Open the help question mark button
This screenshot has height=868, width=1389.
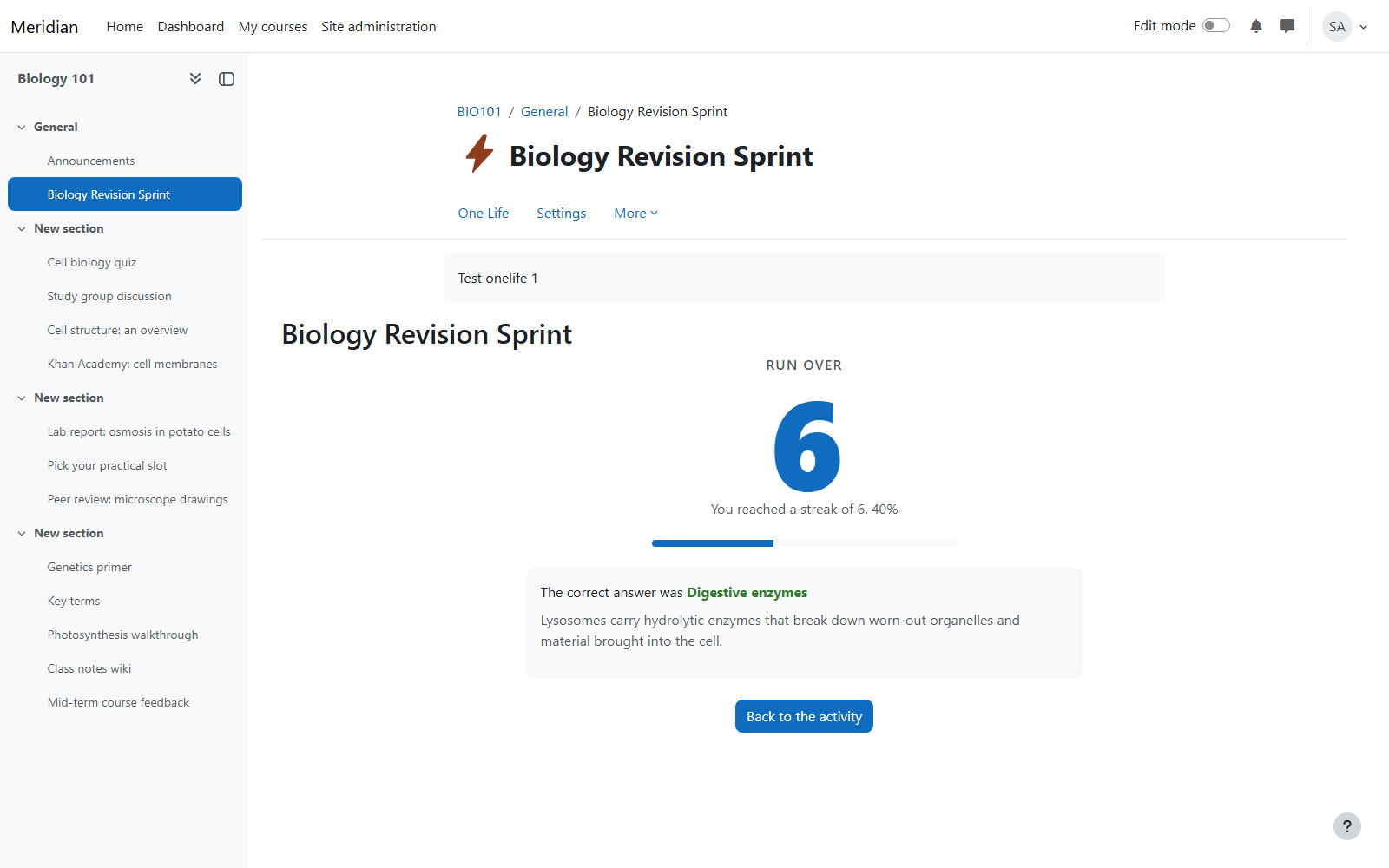pos(1347,826)
